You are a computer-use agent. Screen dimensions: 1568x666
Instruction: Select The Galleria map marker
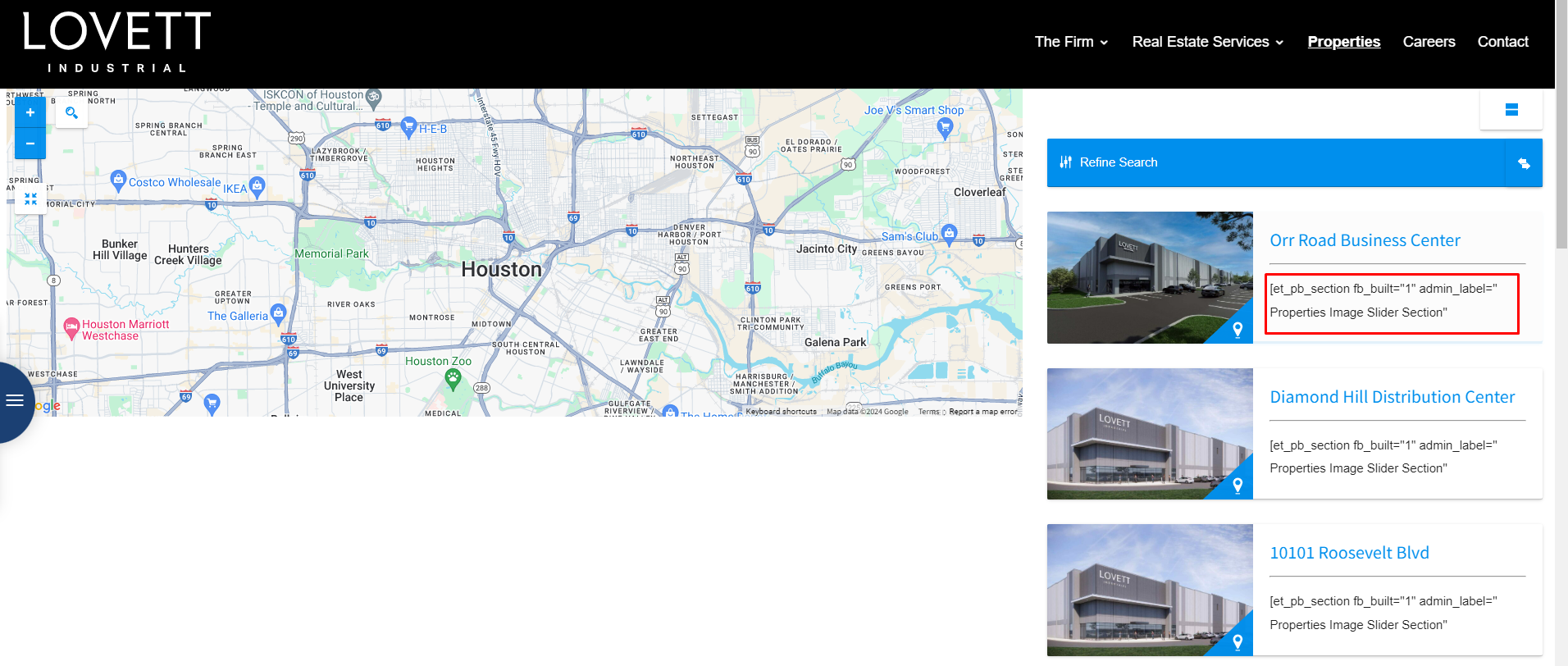click(279, 312)
